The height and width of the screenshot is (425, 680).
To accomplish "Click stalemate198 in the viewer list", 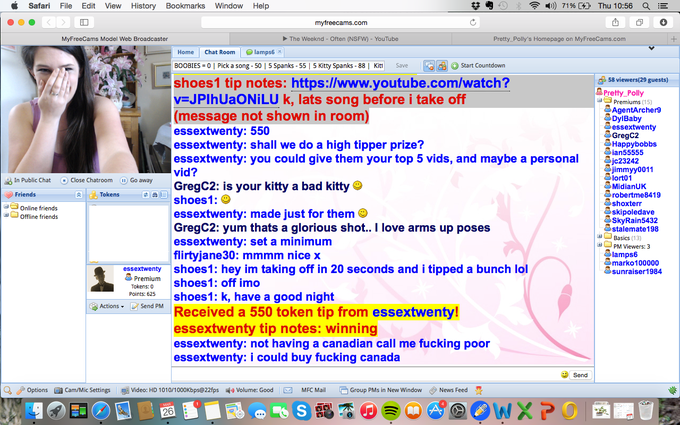I will click(635, 229).
